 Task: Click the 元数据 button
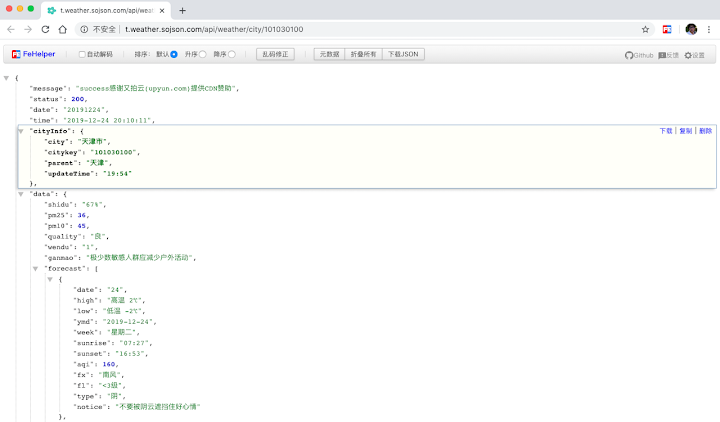329,54
